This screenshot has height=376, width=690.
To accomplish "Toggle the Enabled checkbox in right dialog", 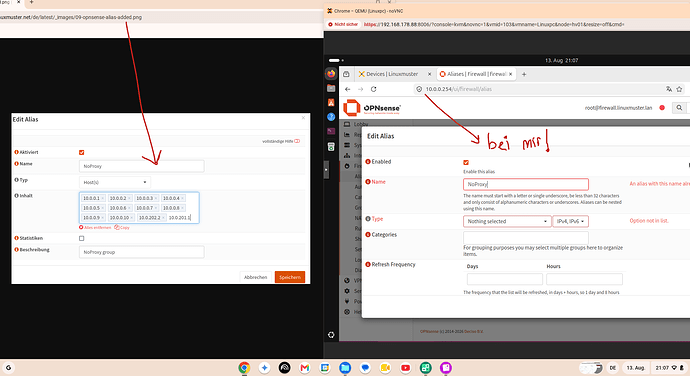I will pos(466,162).
